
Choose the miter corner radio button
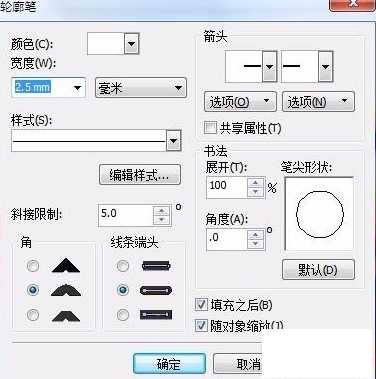33,266
